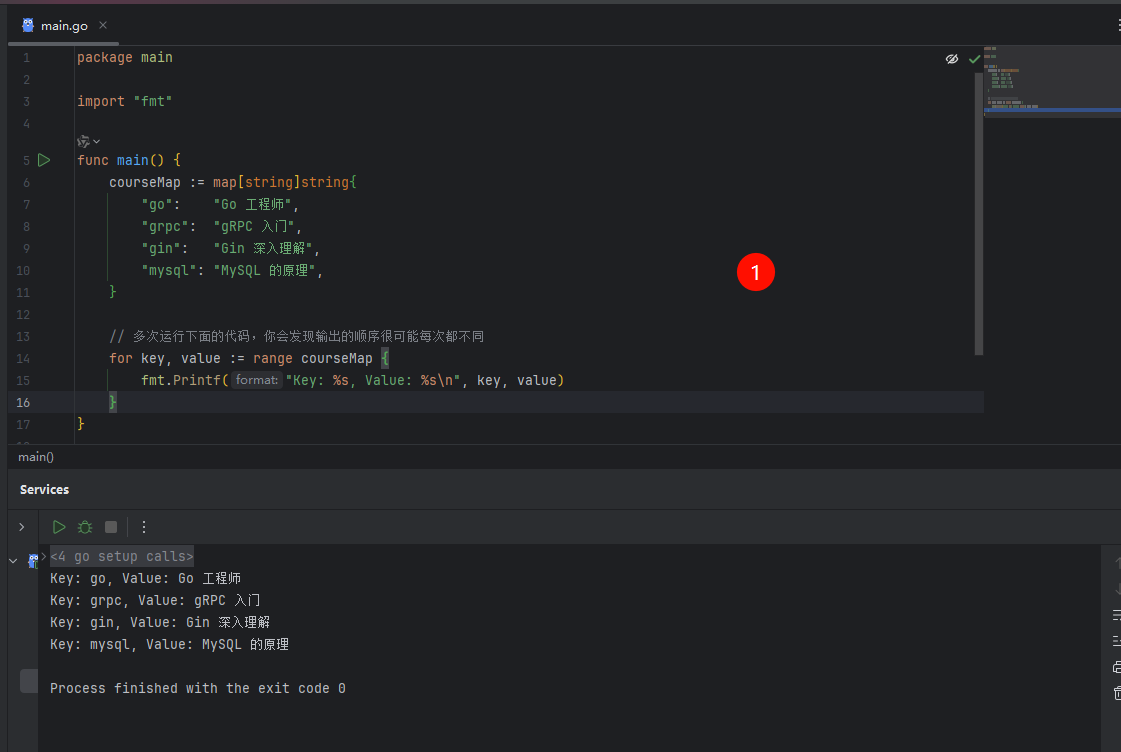Viewport: 1121px width, 752px height.
Task: Toggle soft-wrap in the console side toolbar
Action: (1116, 615)
